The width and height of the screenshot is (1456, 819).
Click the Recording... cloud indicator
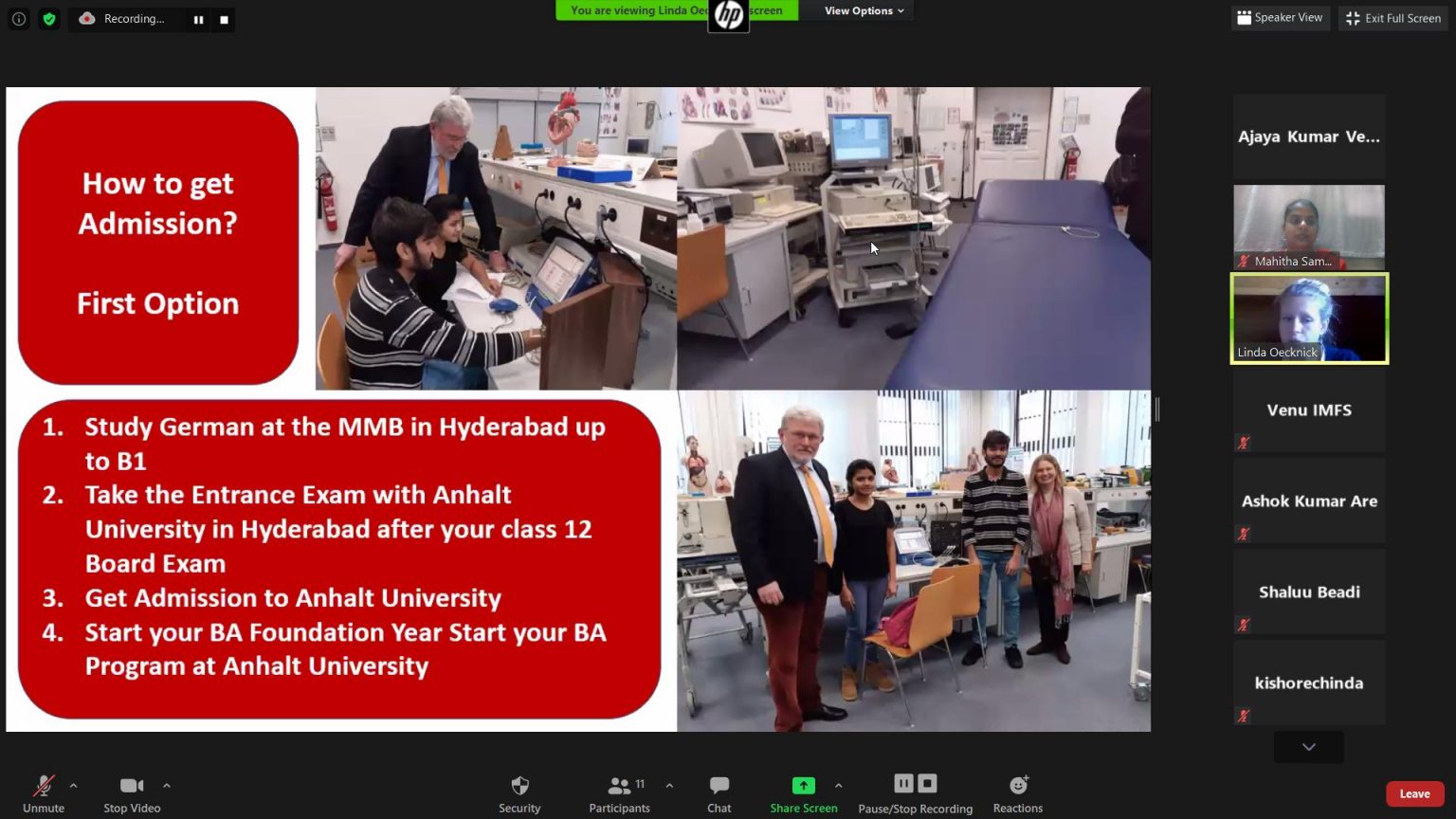point(121,19)
